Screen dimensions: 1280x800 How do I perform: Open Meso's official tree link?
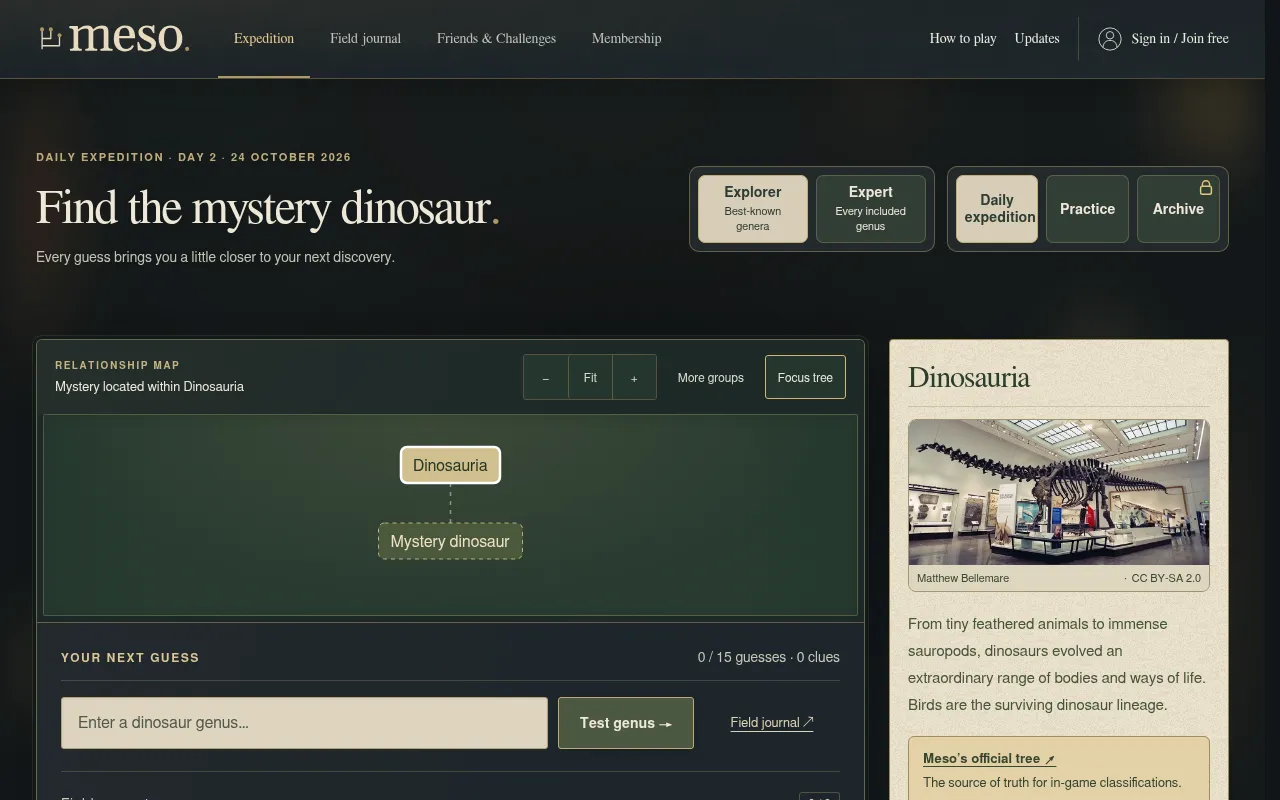coord(989,759)
